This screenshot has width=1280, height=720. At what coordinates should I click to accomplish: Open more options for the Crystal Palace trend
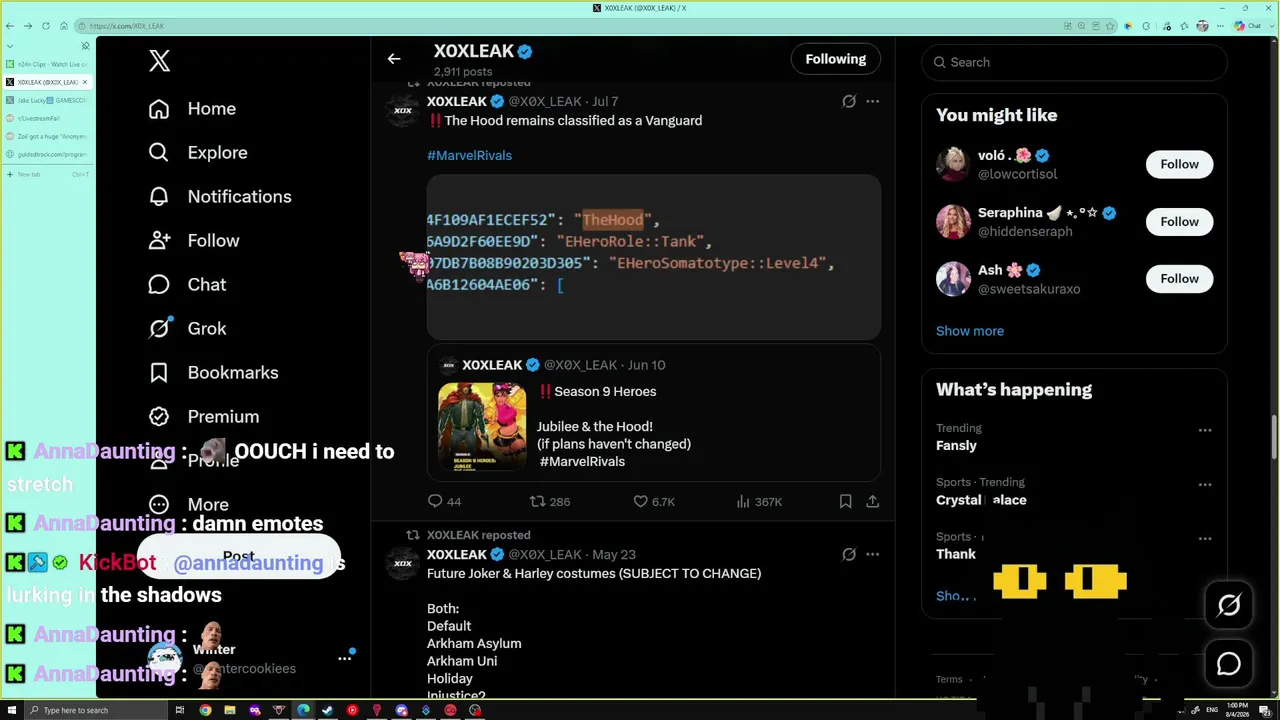click(1205, 484)
